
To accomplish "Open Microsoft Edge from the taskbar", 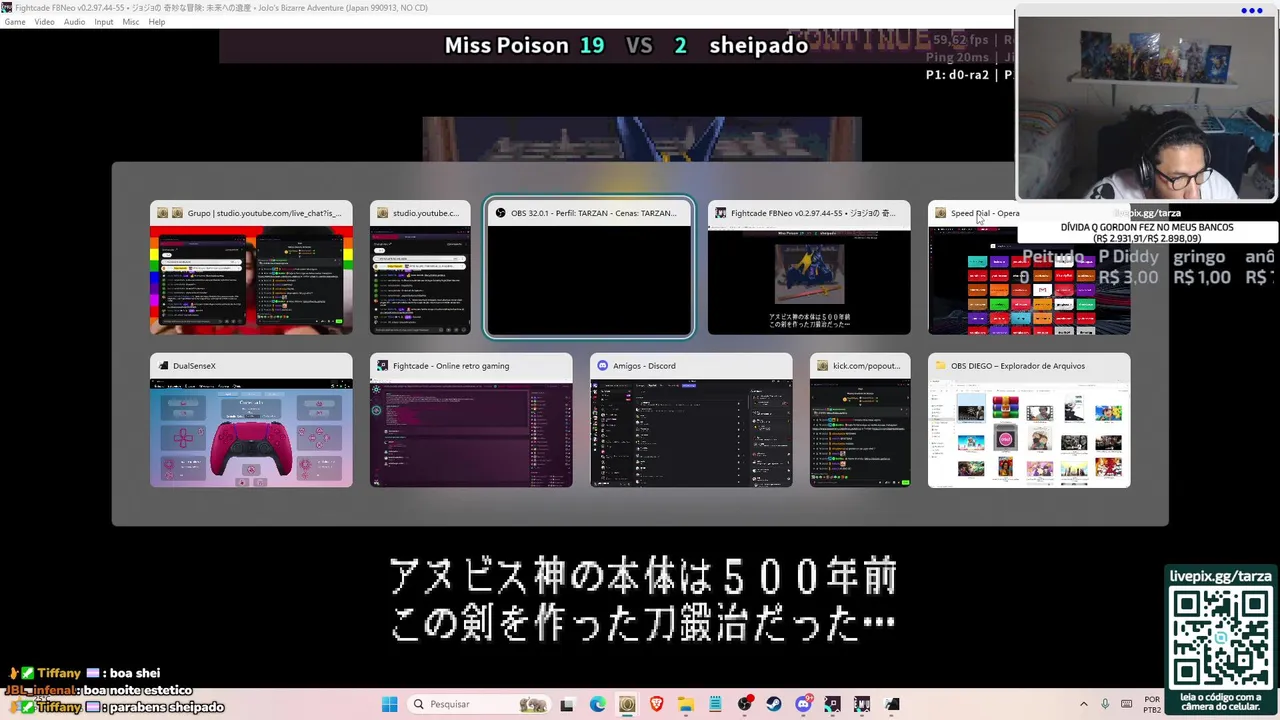I will [x=597, y=704].
